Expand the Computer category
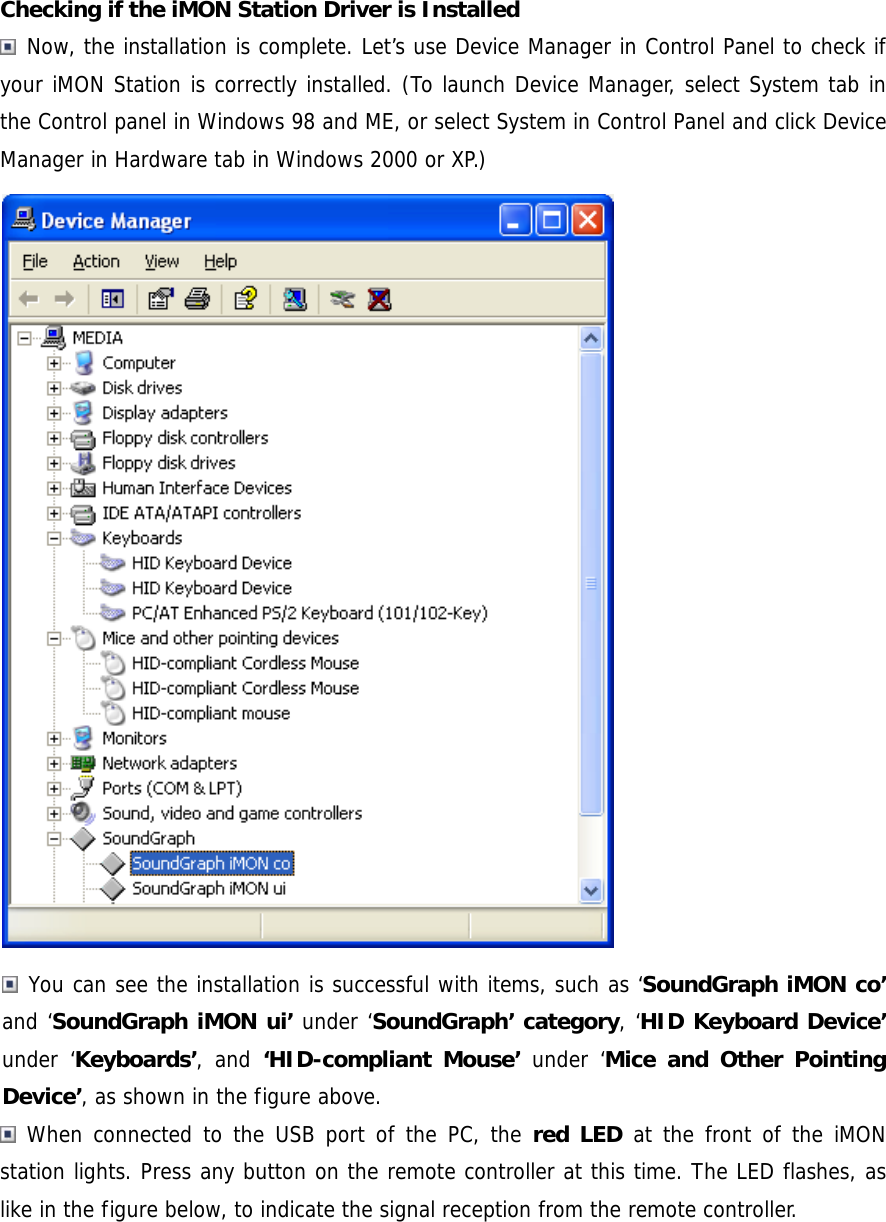This screenshot has width=886, height=1222. pyautogui.click(x=53, y=362)
